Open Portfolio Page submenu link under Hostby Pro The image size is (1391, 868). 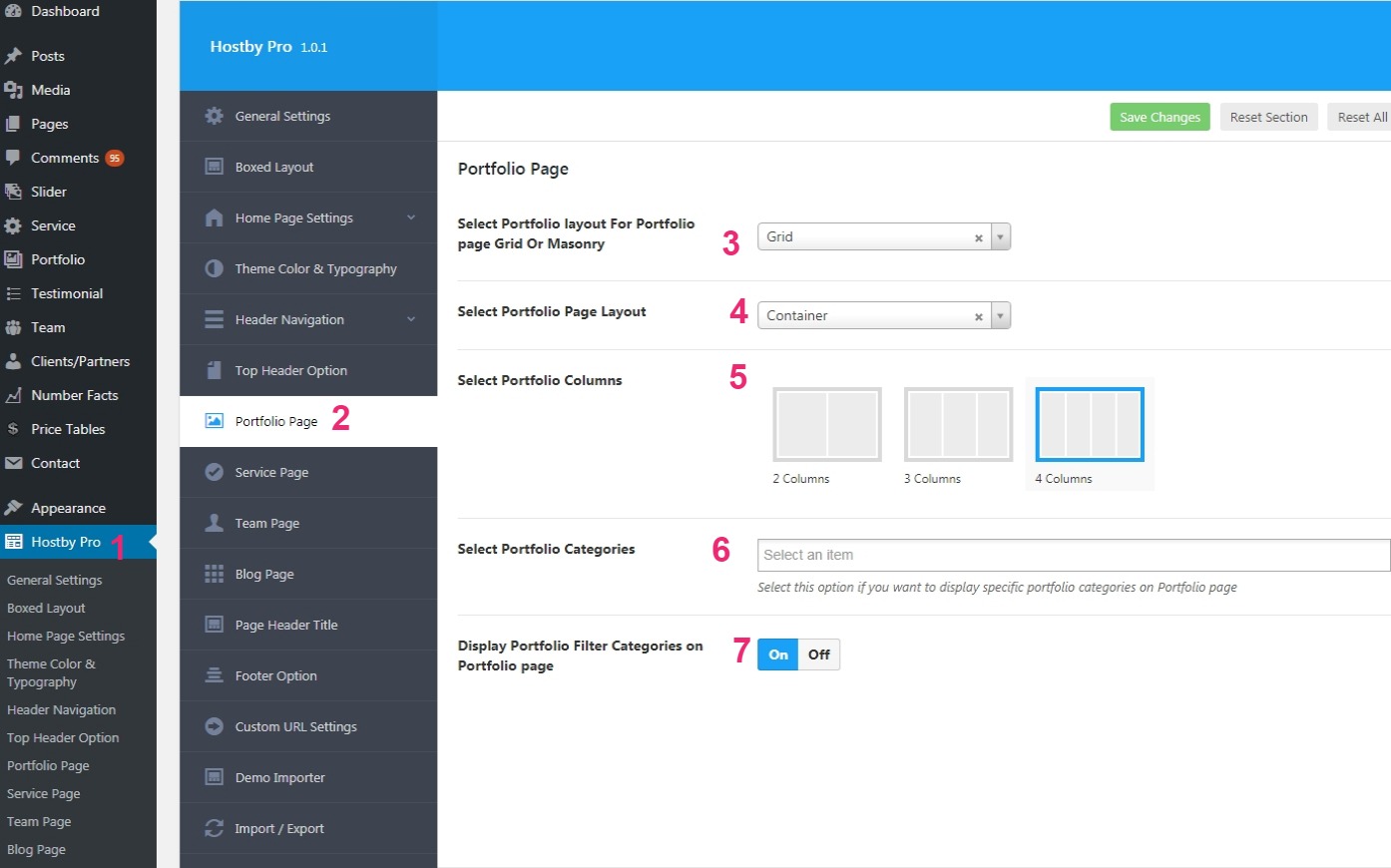pyautogui.click(x=48, y=765)
